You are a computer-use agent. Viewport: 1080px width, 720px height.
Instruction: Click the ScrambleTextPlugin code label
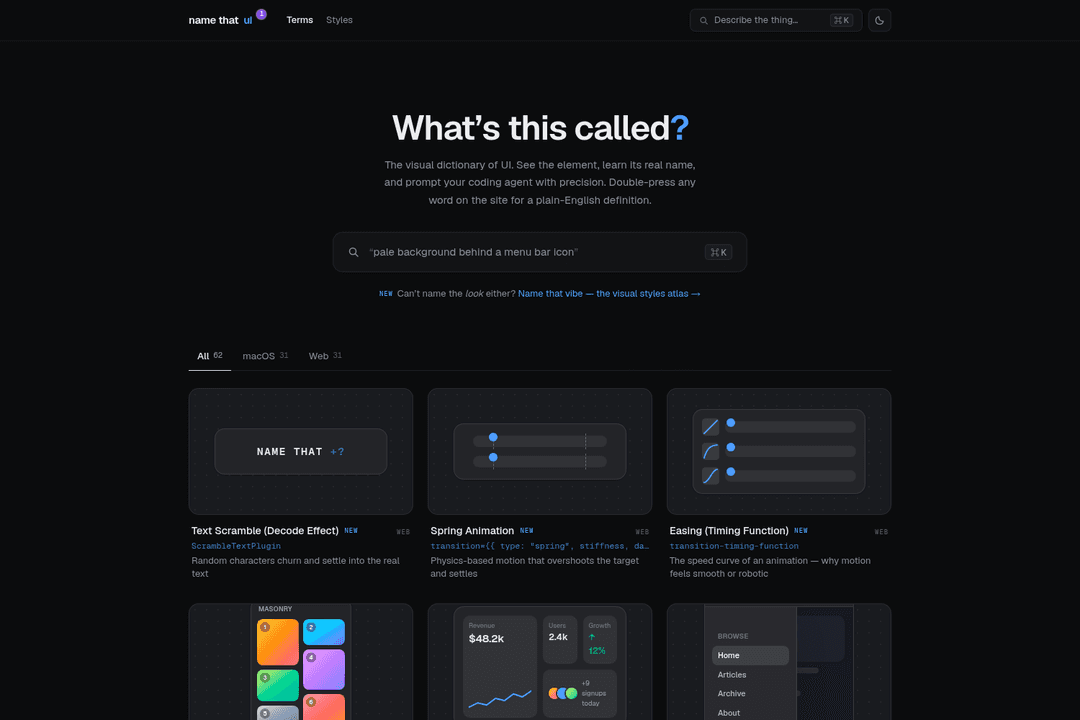pyautogui.click(x=236, y=546)
